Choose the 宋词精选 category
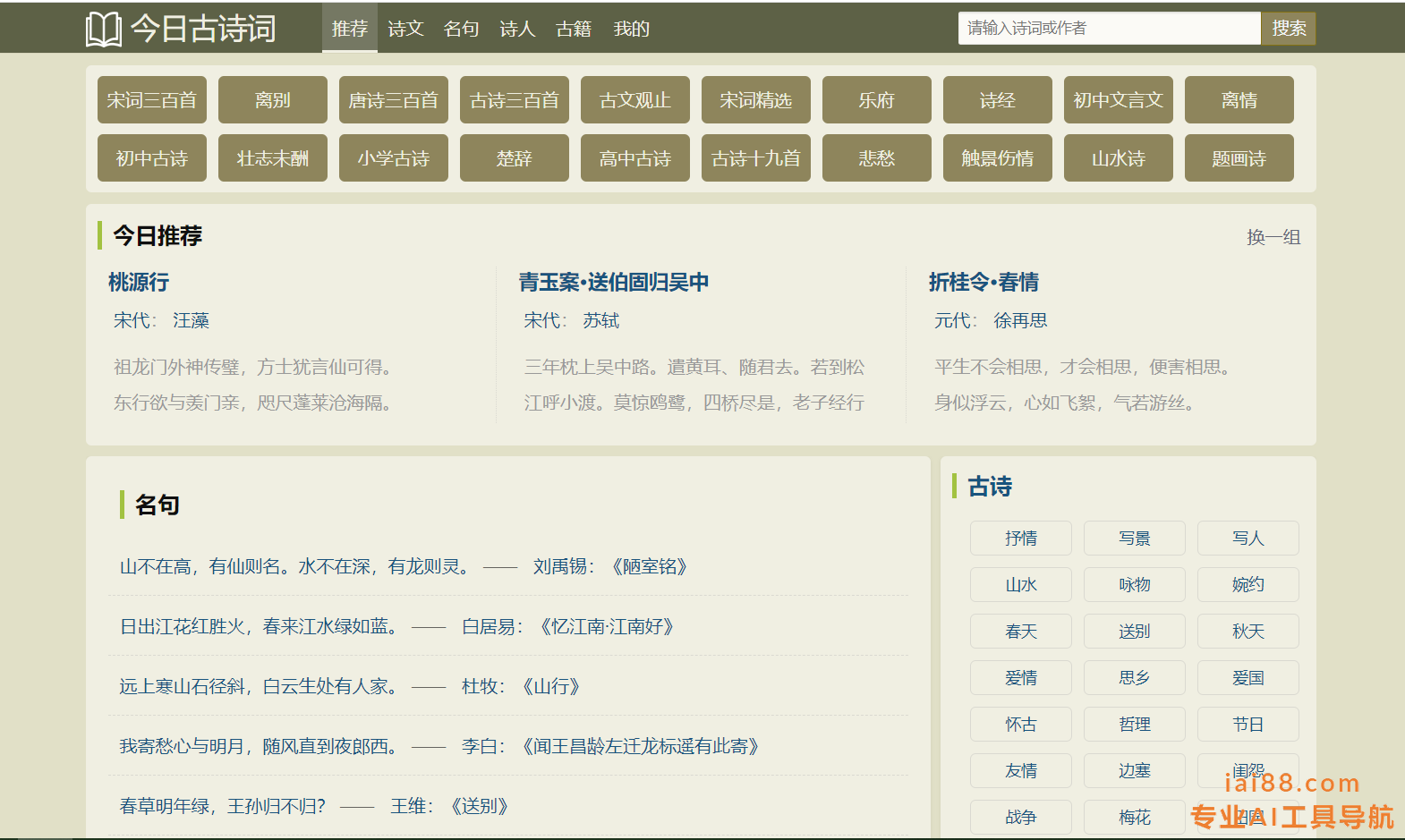Screen dimensions: 1405x840 [756, 99]
